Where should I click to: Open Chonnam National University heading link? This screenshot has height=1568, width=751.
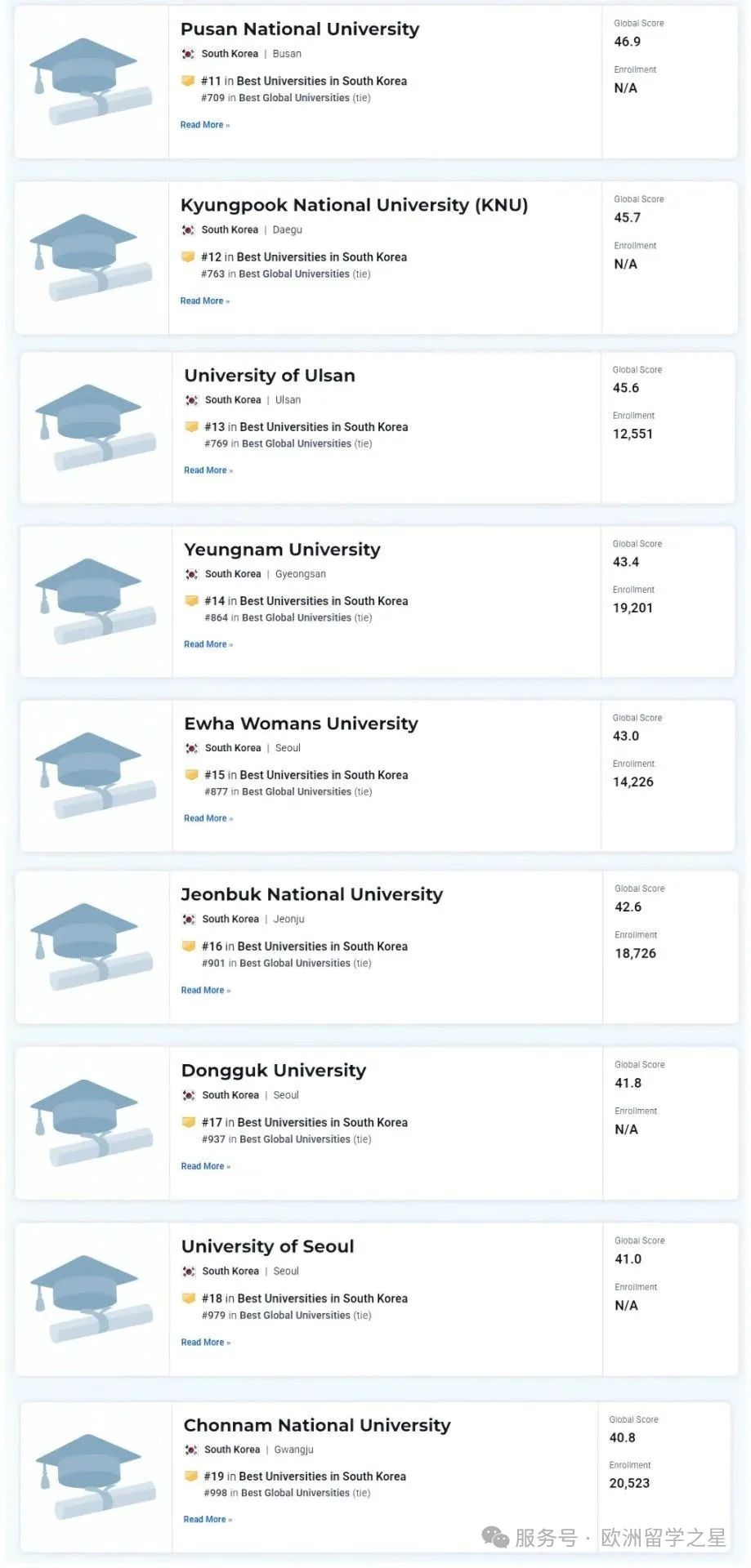317,1425
